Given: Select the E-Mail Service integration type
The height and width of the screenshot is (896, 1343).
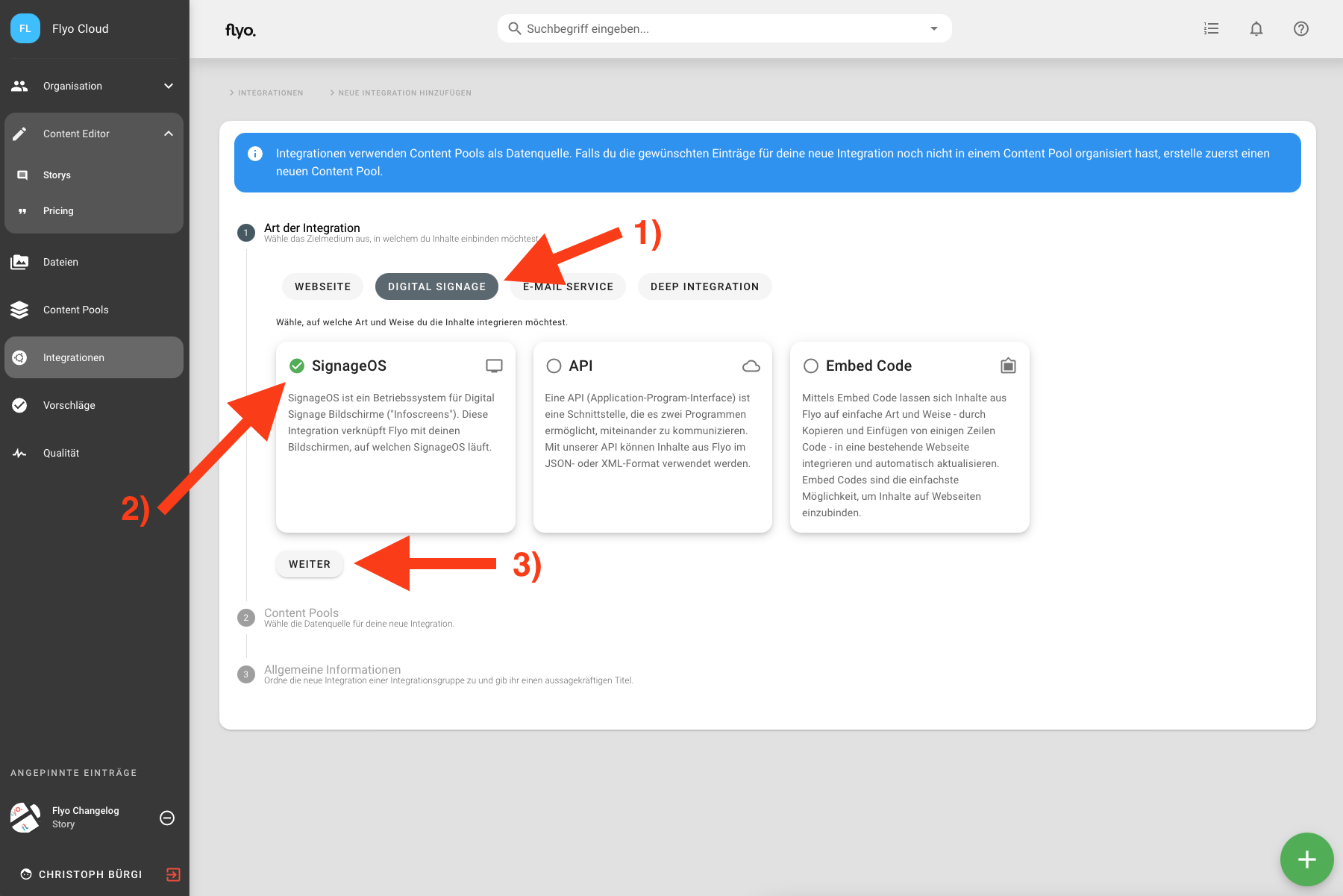Looking at the screenshot, I should coord(568,286).
